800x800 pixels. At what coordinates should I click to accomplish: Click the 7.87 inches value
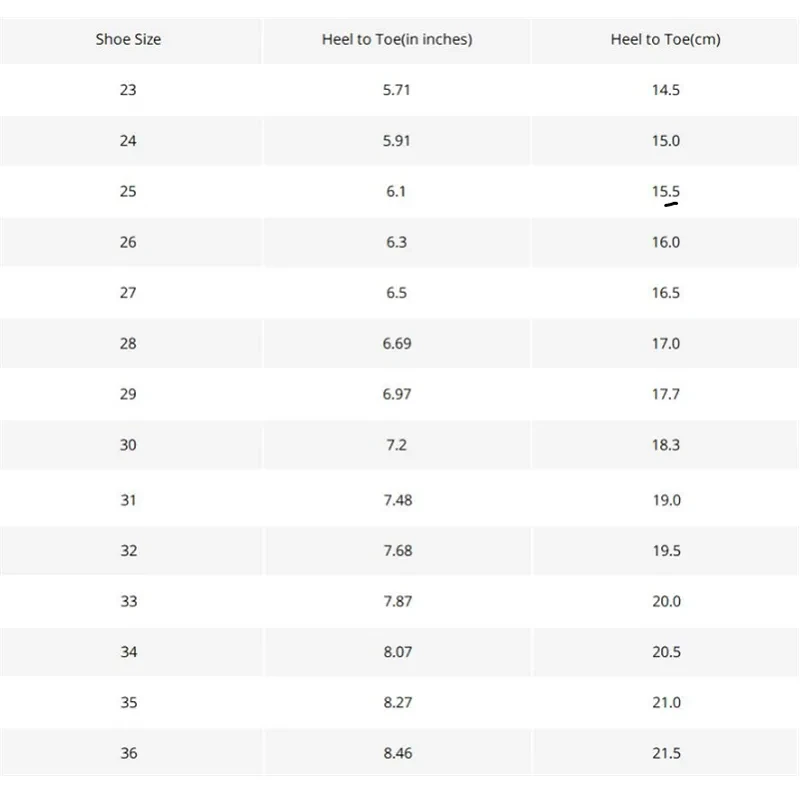(397, 601)
